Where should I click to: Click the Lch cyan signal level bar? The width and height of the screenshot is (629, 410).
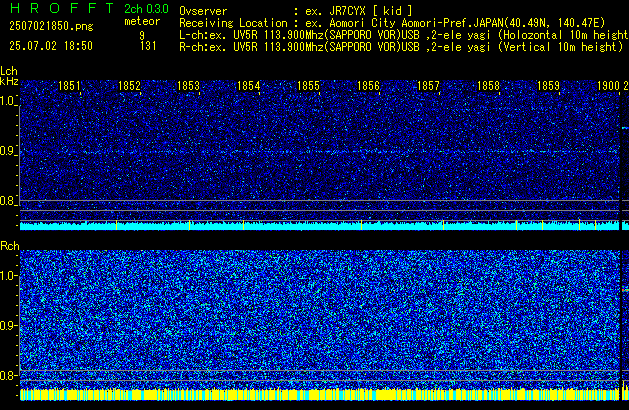[319, 225]
